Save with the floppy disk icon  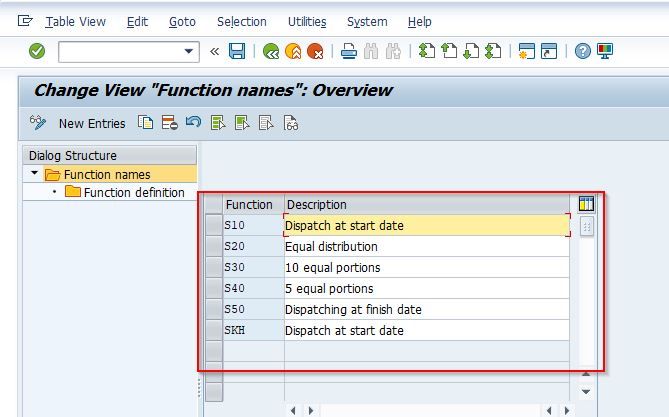click(x=237, y=51)
